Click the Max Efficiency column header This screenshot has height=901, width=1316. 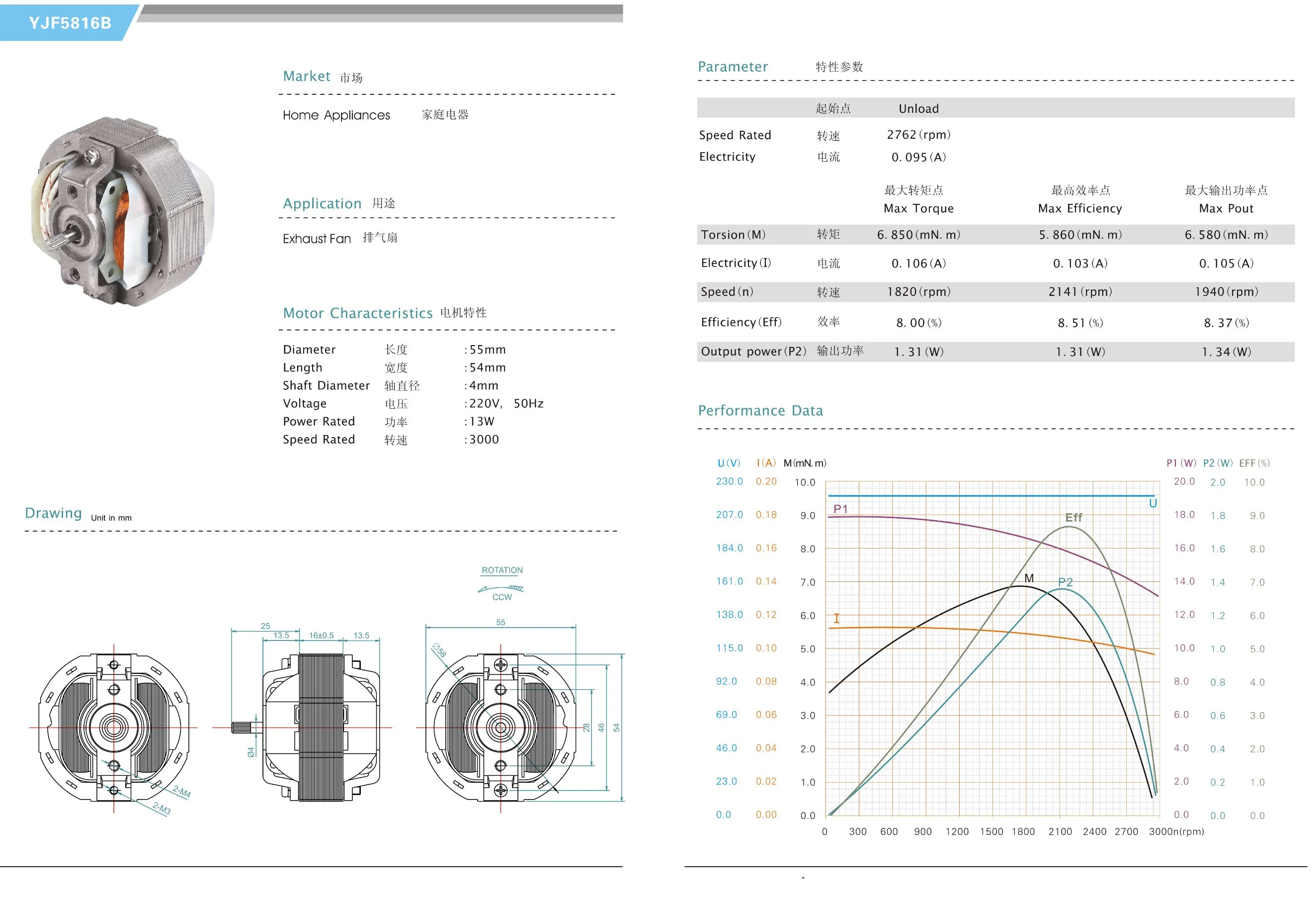[1080, 208]
